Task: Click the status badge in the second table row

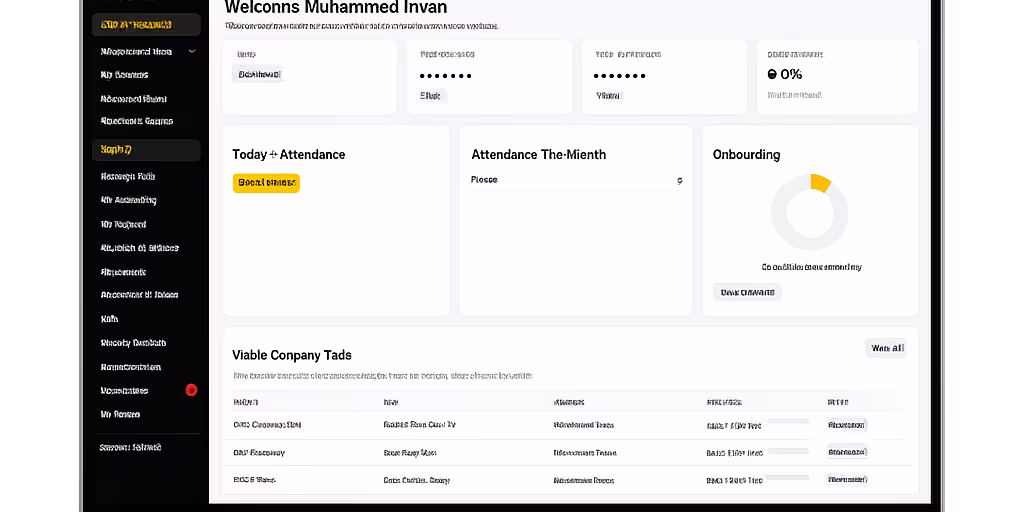Action: point(846,452)
